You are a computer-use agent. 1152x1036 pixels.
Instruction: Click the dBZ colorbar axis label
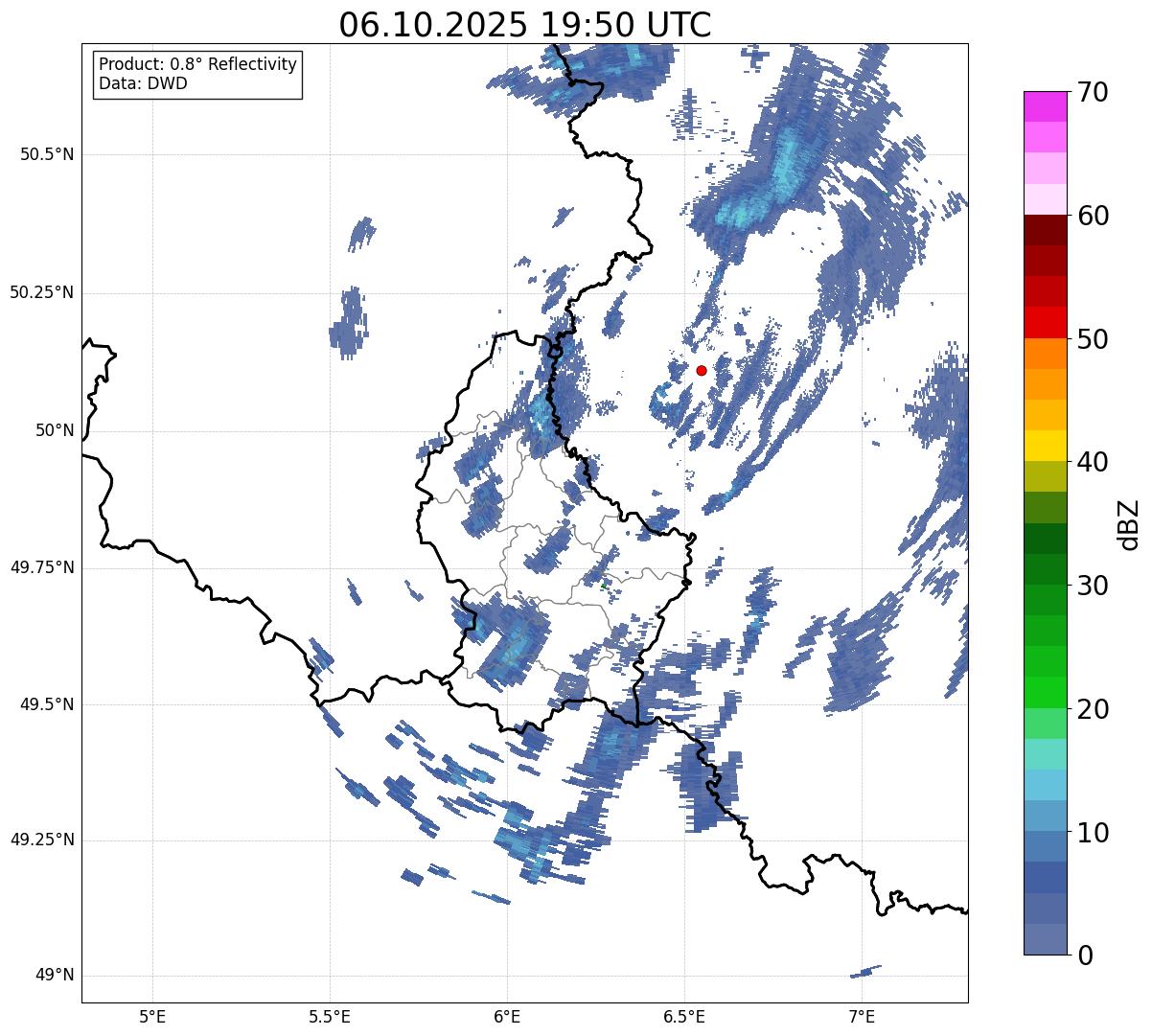pos(1129,523)
